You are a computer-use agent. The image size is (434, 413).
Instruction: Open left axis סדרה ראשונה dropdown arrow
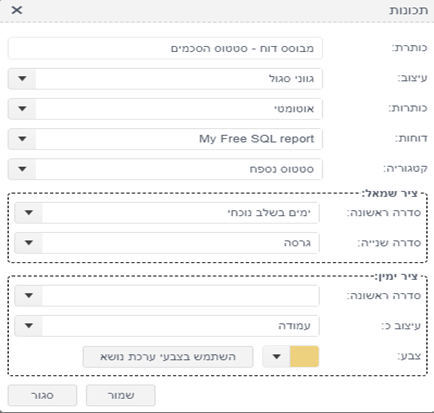[29, 213]
